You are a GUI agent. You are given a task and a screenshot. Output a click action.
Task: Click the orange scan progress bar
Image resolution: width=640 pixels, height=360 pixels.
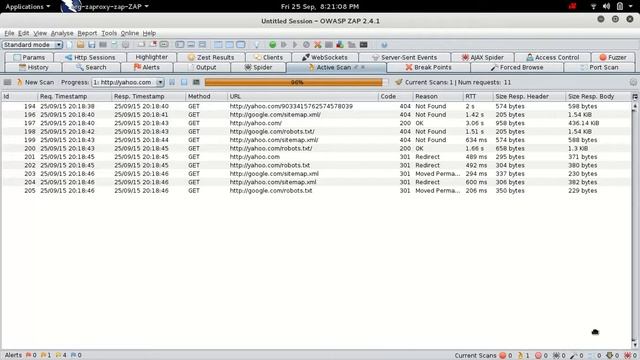296,82
